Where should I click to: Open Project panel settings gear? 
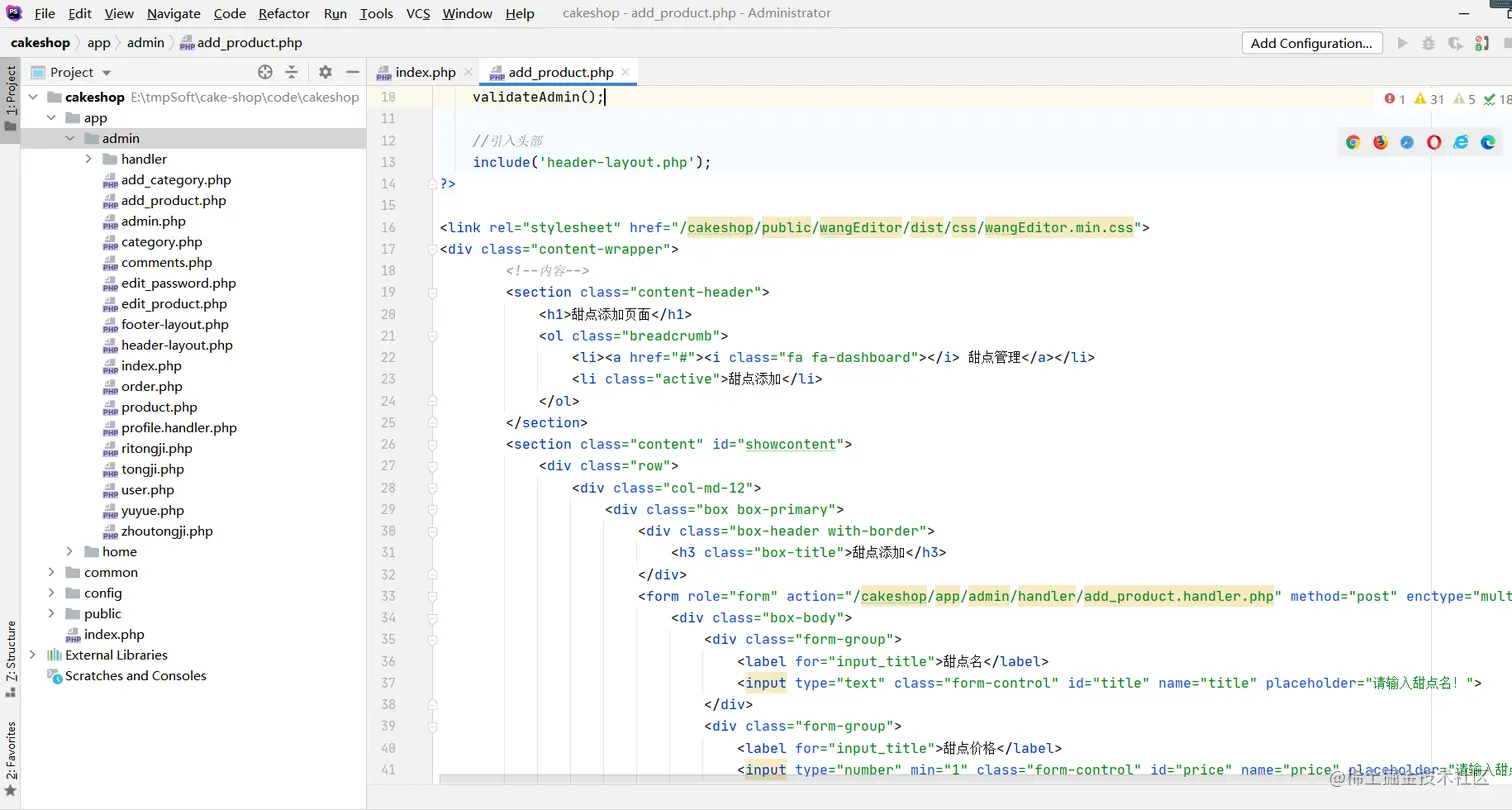[x=325, y=72]
